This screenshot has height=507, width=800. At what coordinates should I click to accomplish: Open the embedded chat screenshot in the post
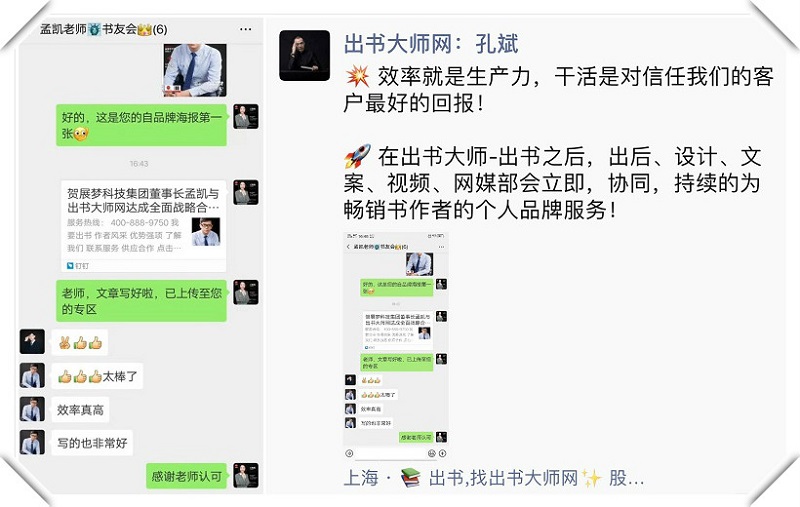tap(395, 346)
